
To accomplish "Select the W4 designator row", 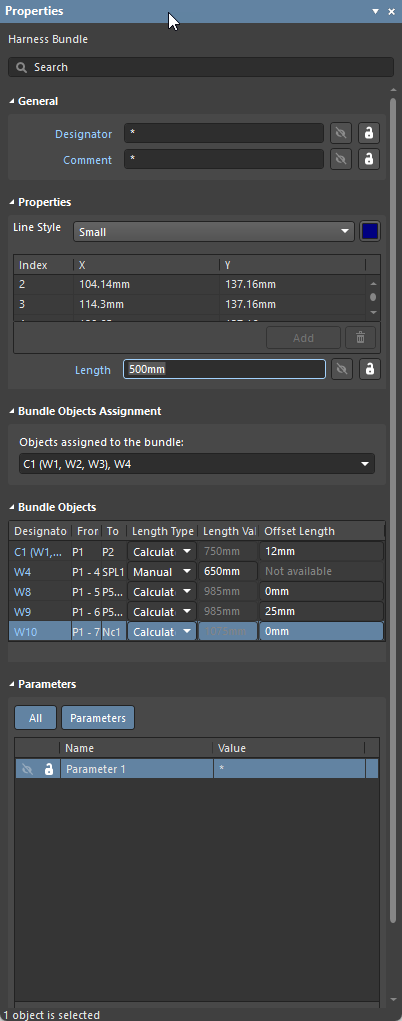I will point(39,572).
